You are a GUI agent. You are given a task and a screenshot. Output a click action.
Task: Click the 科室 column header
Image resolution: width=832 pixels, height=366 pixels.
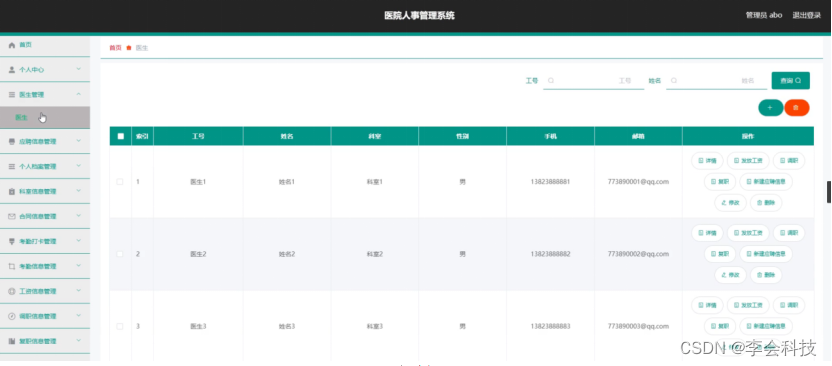tap(375, 136)
